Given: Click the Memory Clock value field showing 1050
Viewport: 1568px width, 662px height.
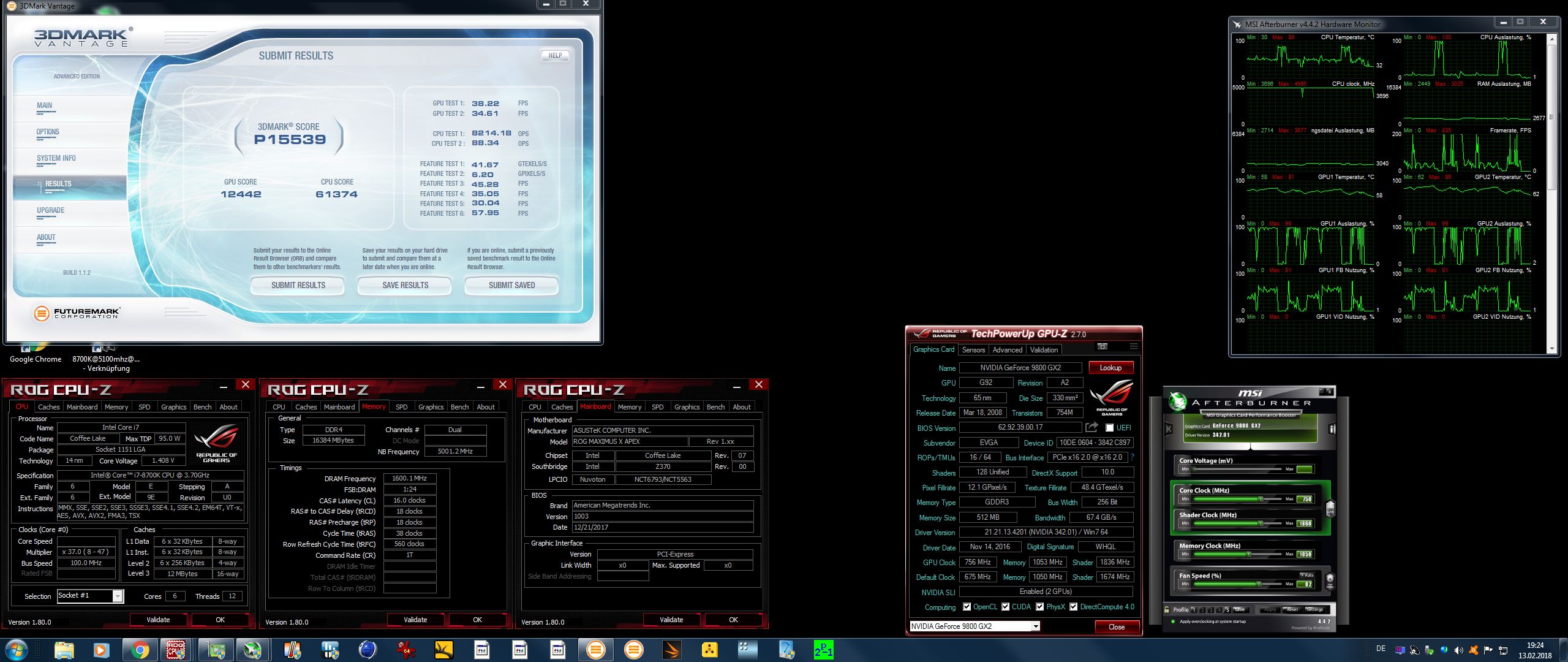Looking at the screenshot, I should point(1305,554).
